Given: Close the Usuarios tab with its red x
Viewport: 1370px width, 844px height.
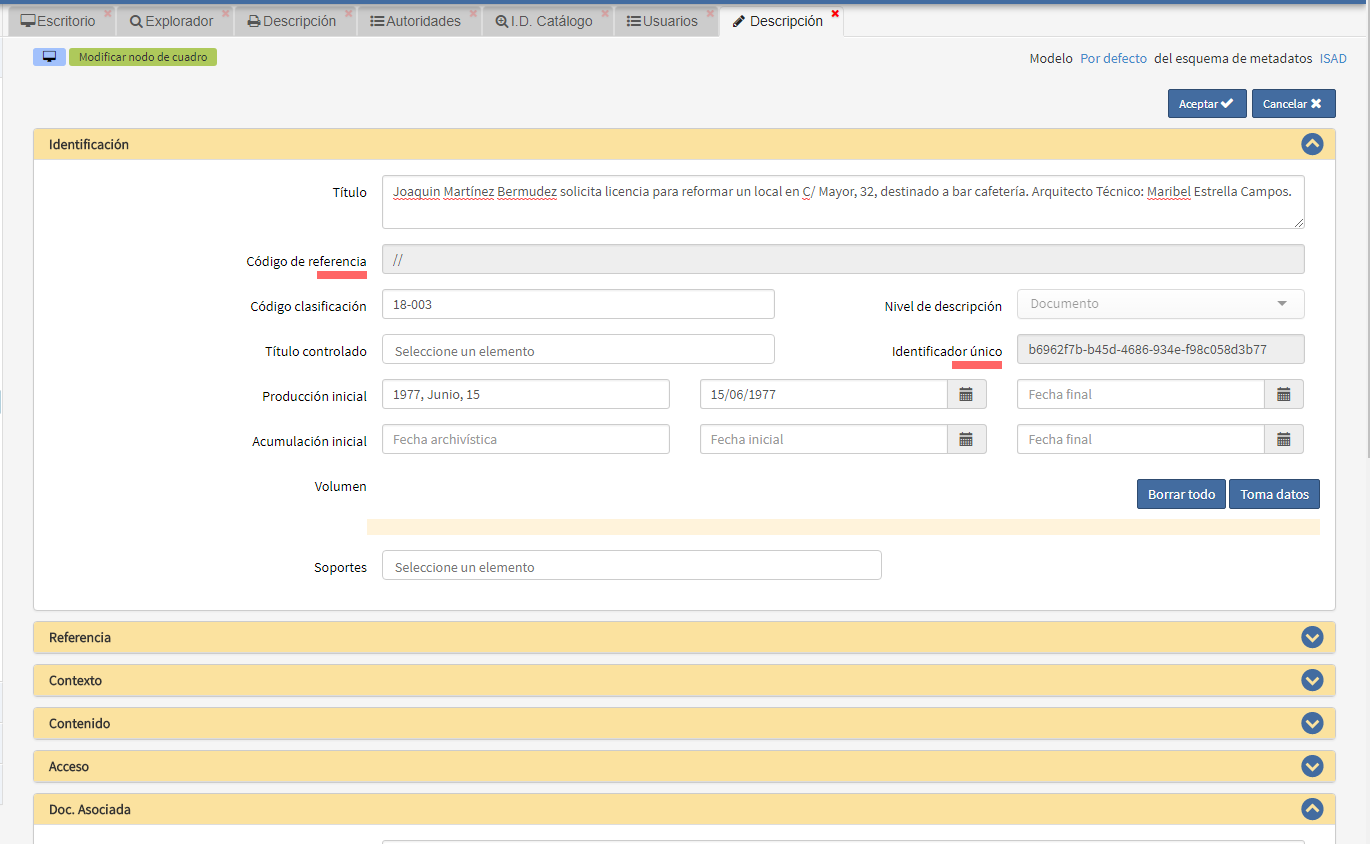Looking at the screenshot, I should point(710,13).
